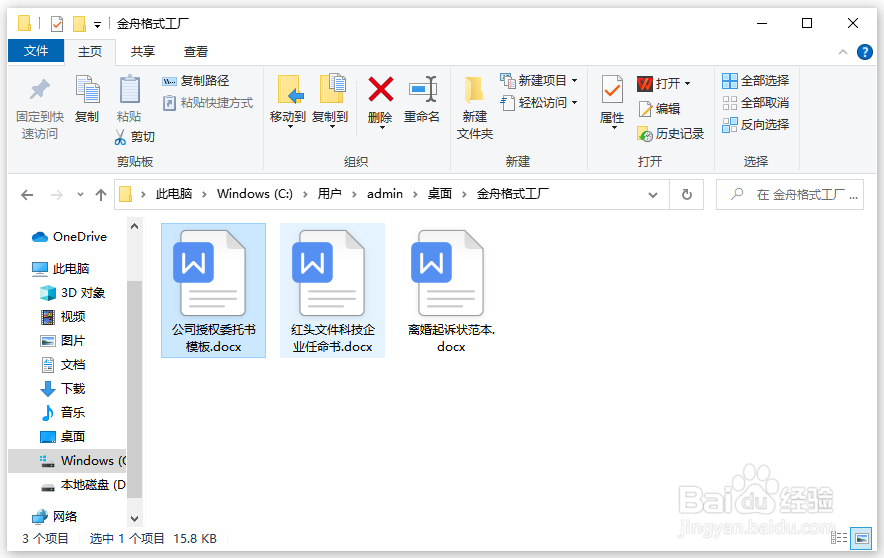Click new folder icon in title bar toolbar
Viewport: 884px width, 558px height.
[x=79, y=24]
